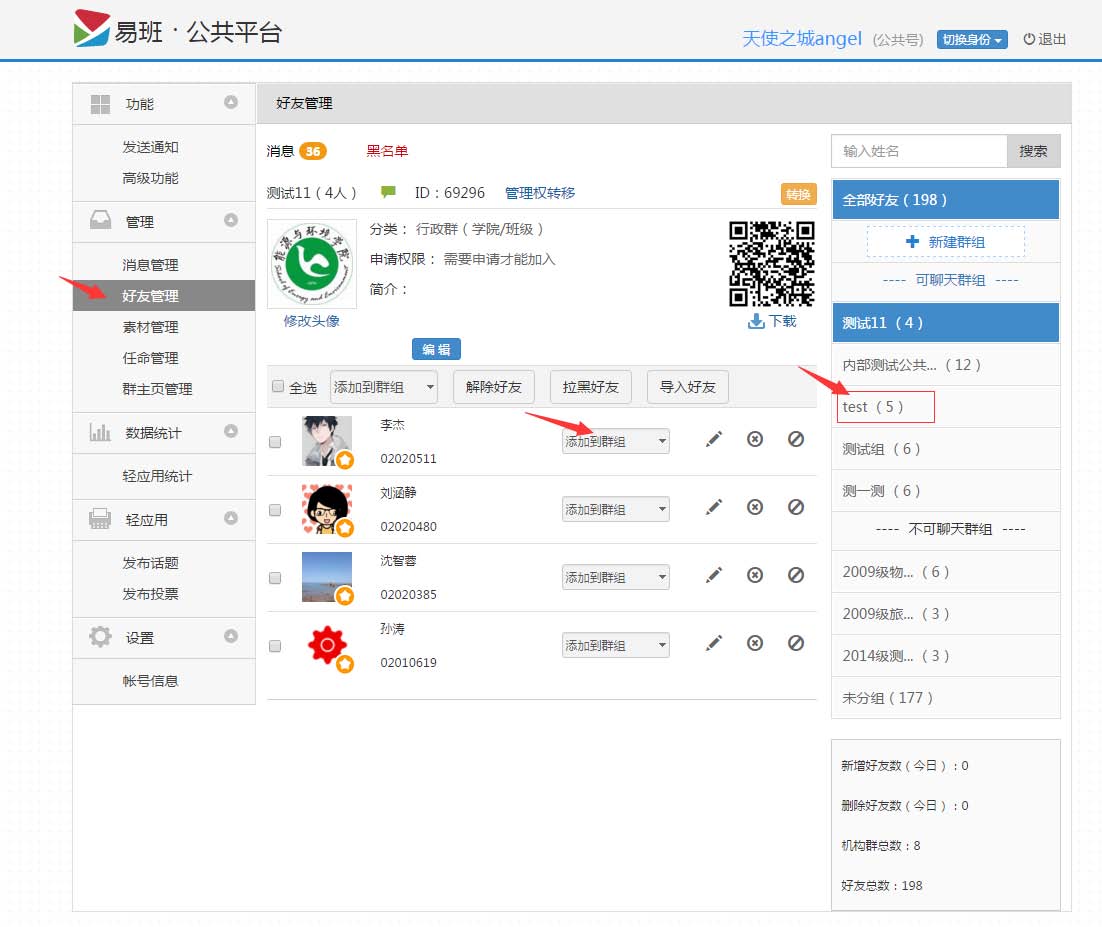1102x927 pixels.
Task: Click the QR code image
Action: 772,264
